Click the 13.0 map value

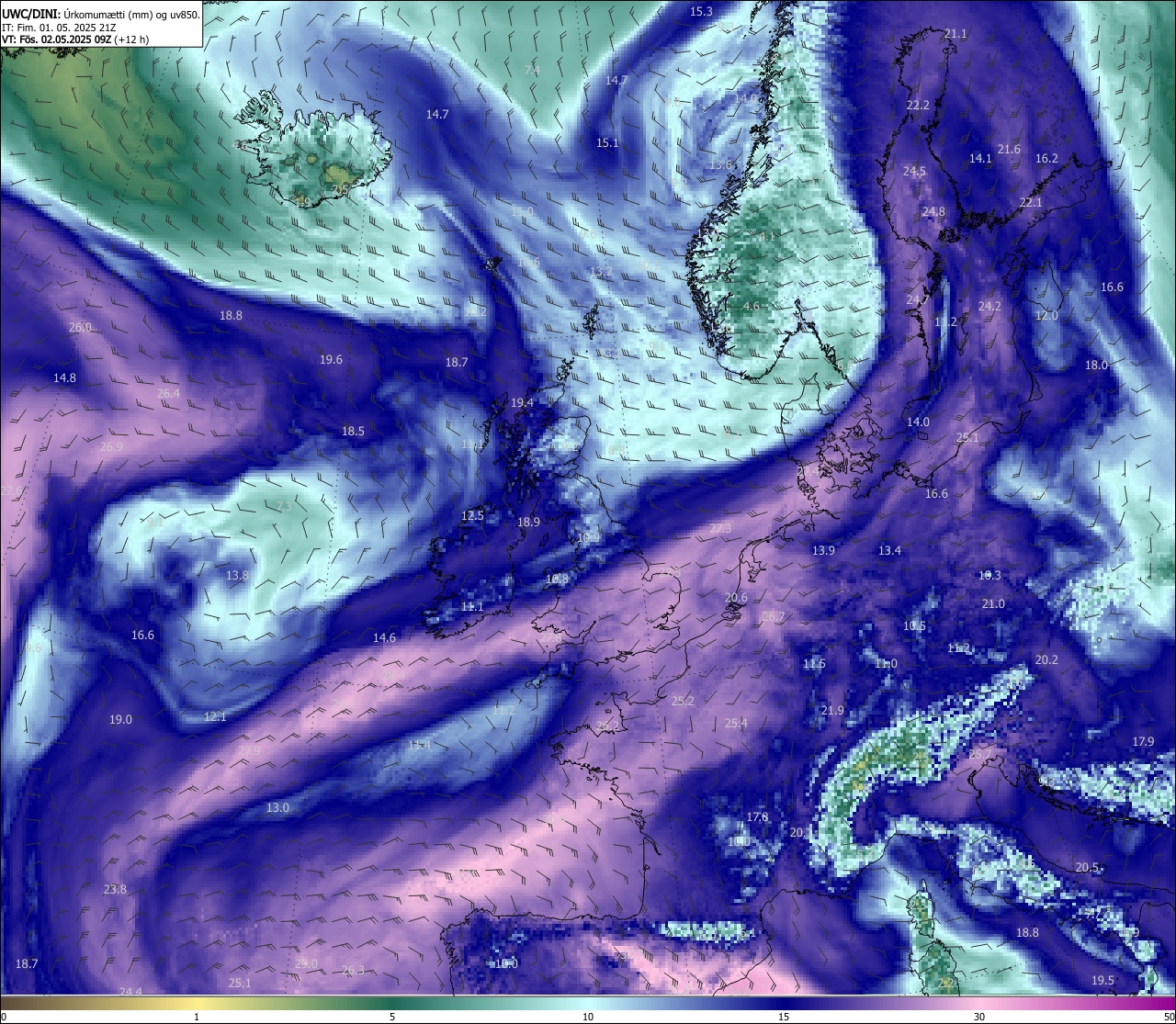tap(277, 807)
